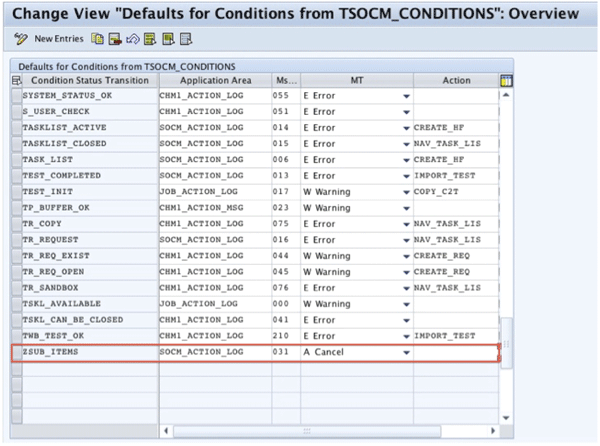Click the Application Area column header
Screen dimensions: 600x446
tap(215, 81)
